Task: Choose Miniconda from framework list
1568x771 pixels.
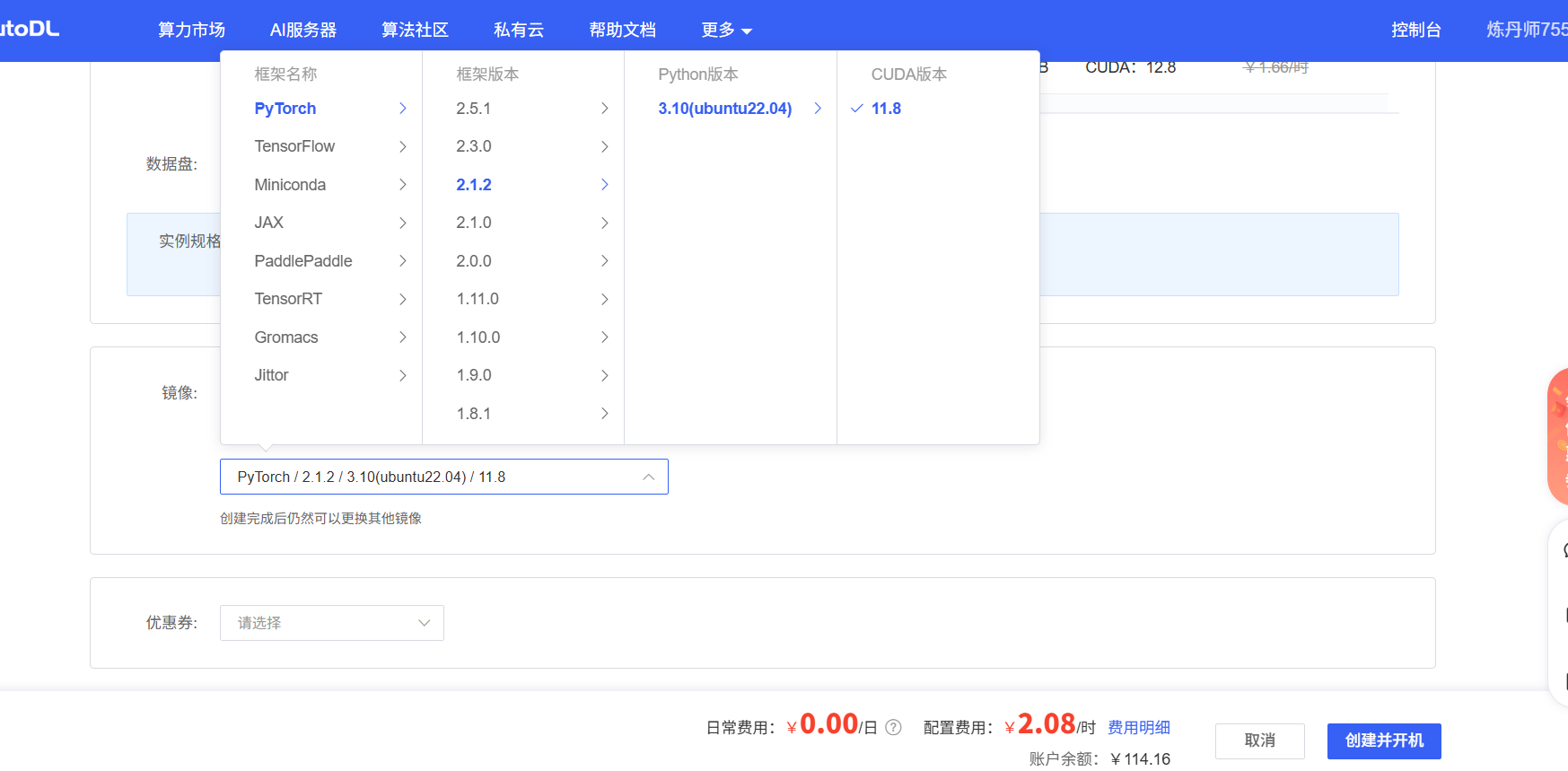Action: tap(290, 185)
